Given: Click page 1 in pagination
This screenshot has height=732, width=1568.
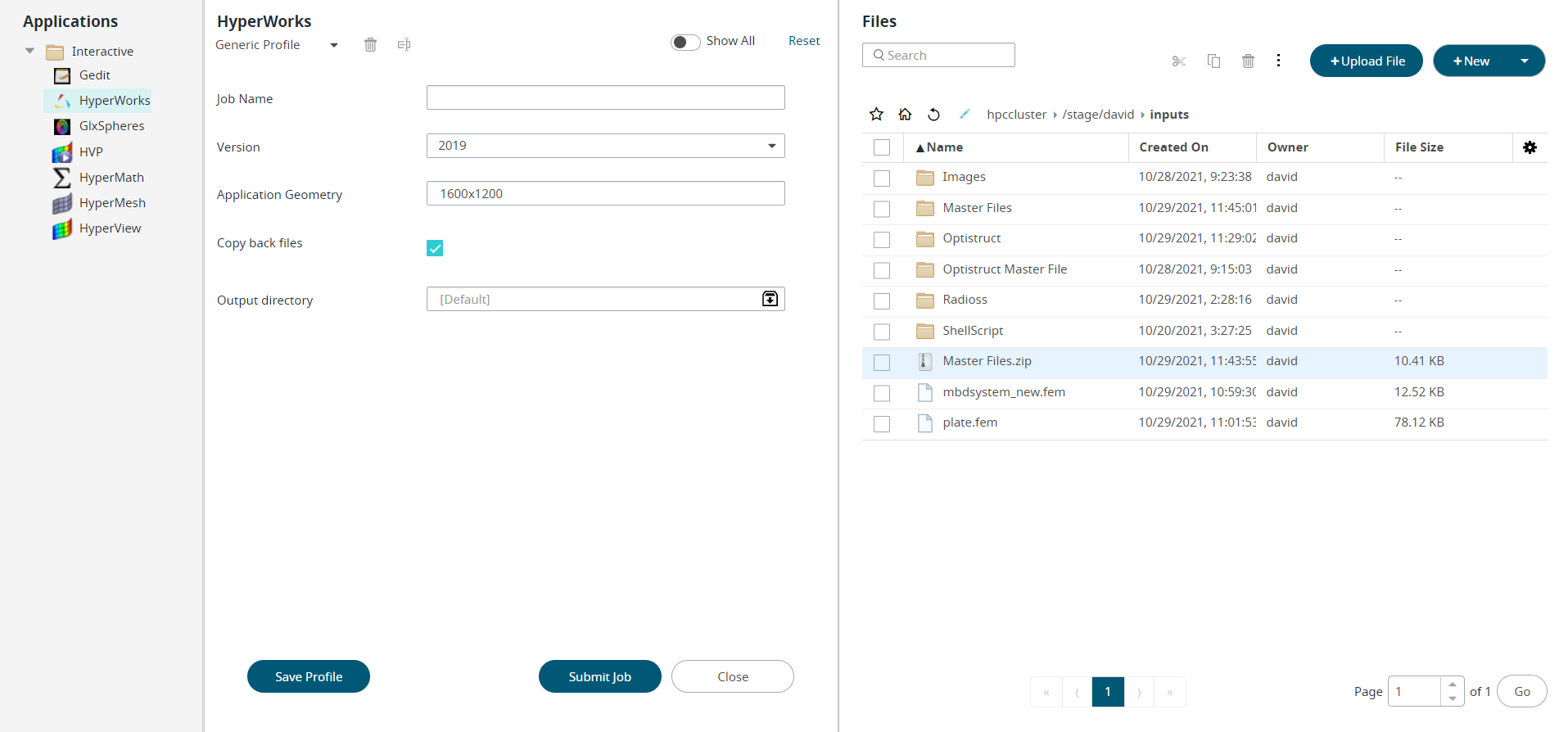Looking at the screenshot, I should [x=1108, y=692].
